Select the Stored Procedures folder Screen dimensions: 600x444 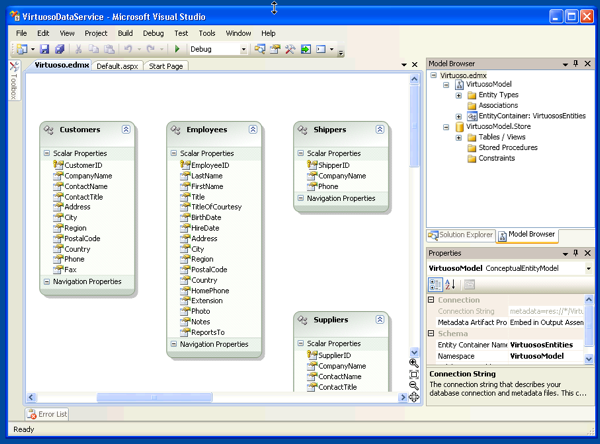click(x=503, y=148)
